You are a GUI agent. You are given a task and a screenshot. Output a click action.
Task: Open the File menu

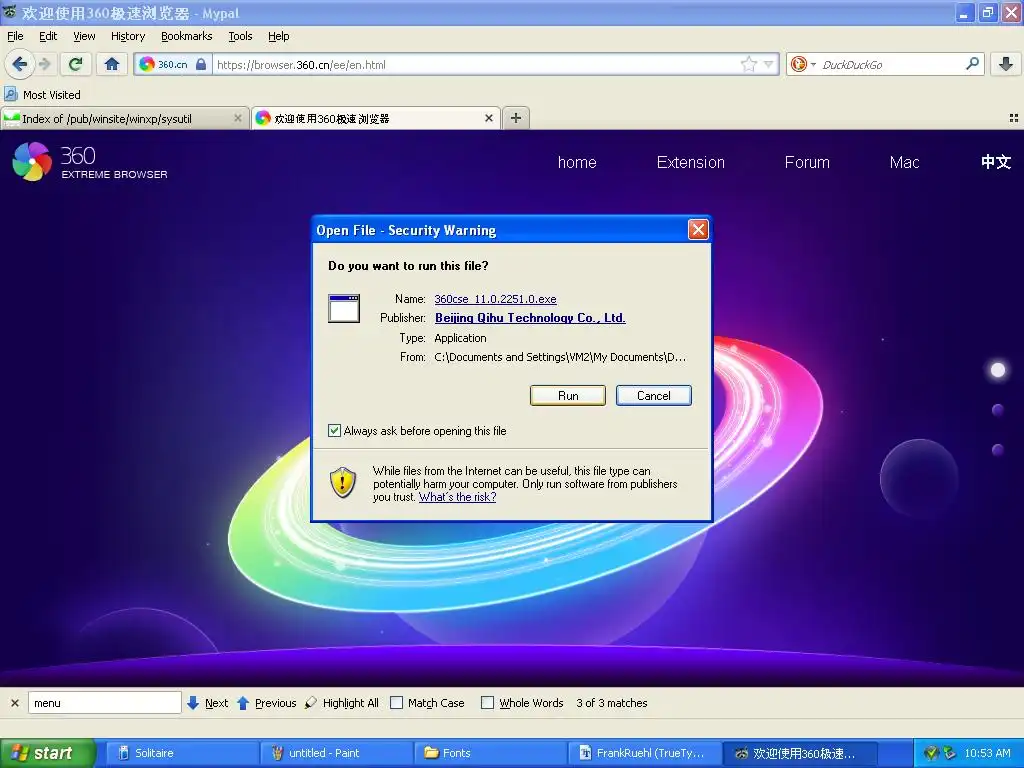coord(16,36)
